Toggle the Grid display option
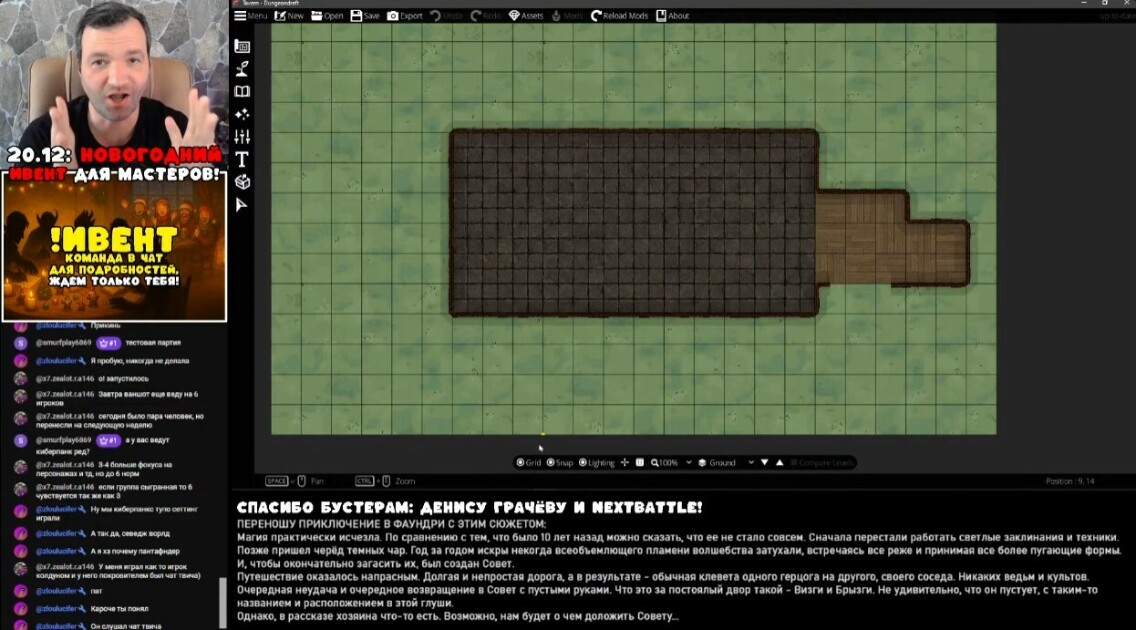 529,463
